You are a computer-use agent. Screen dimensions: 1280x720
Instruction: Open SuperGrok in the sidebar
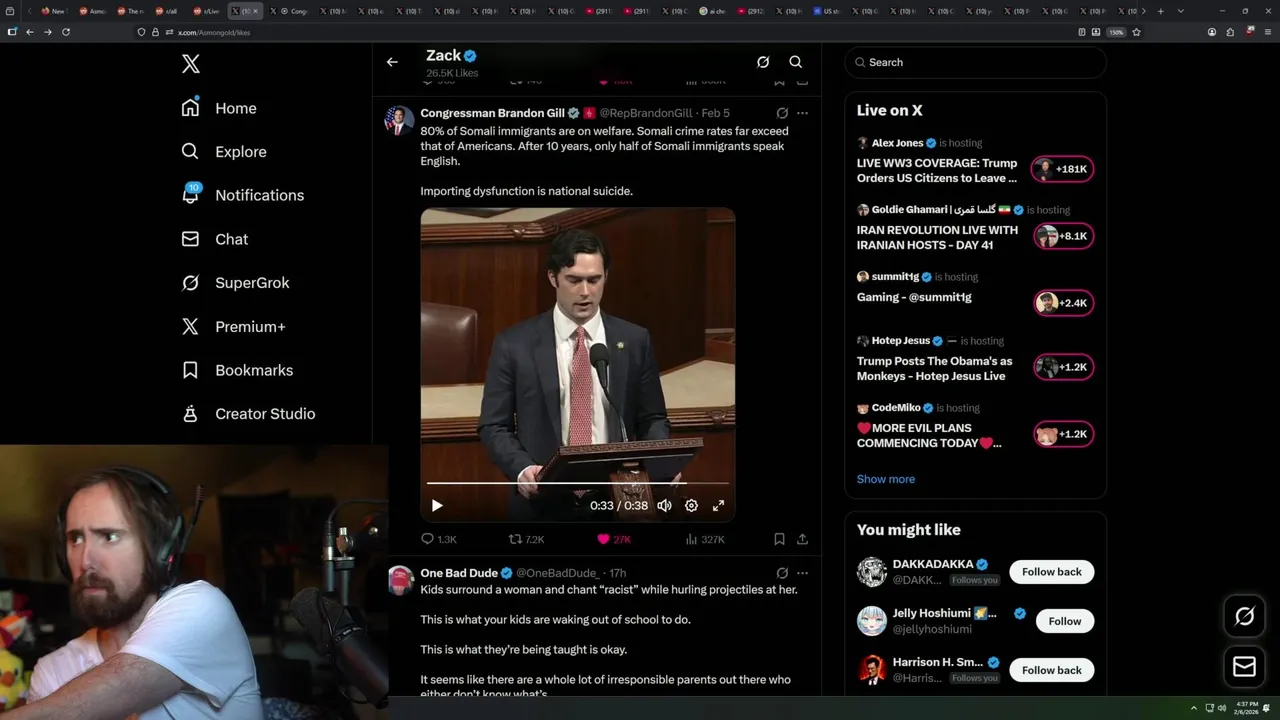click(235, 283)
